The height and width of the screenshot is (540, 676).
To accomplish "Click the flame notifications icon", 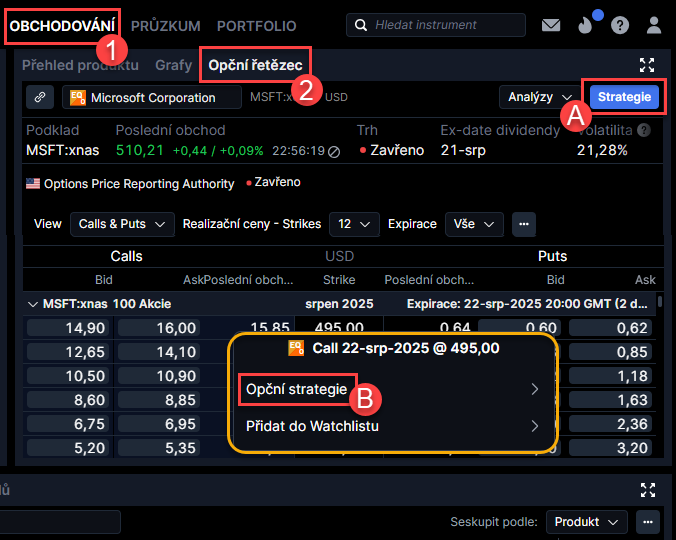I will pos(585,25).
